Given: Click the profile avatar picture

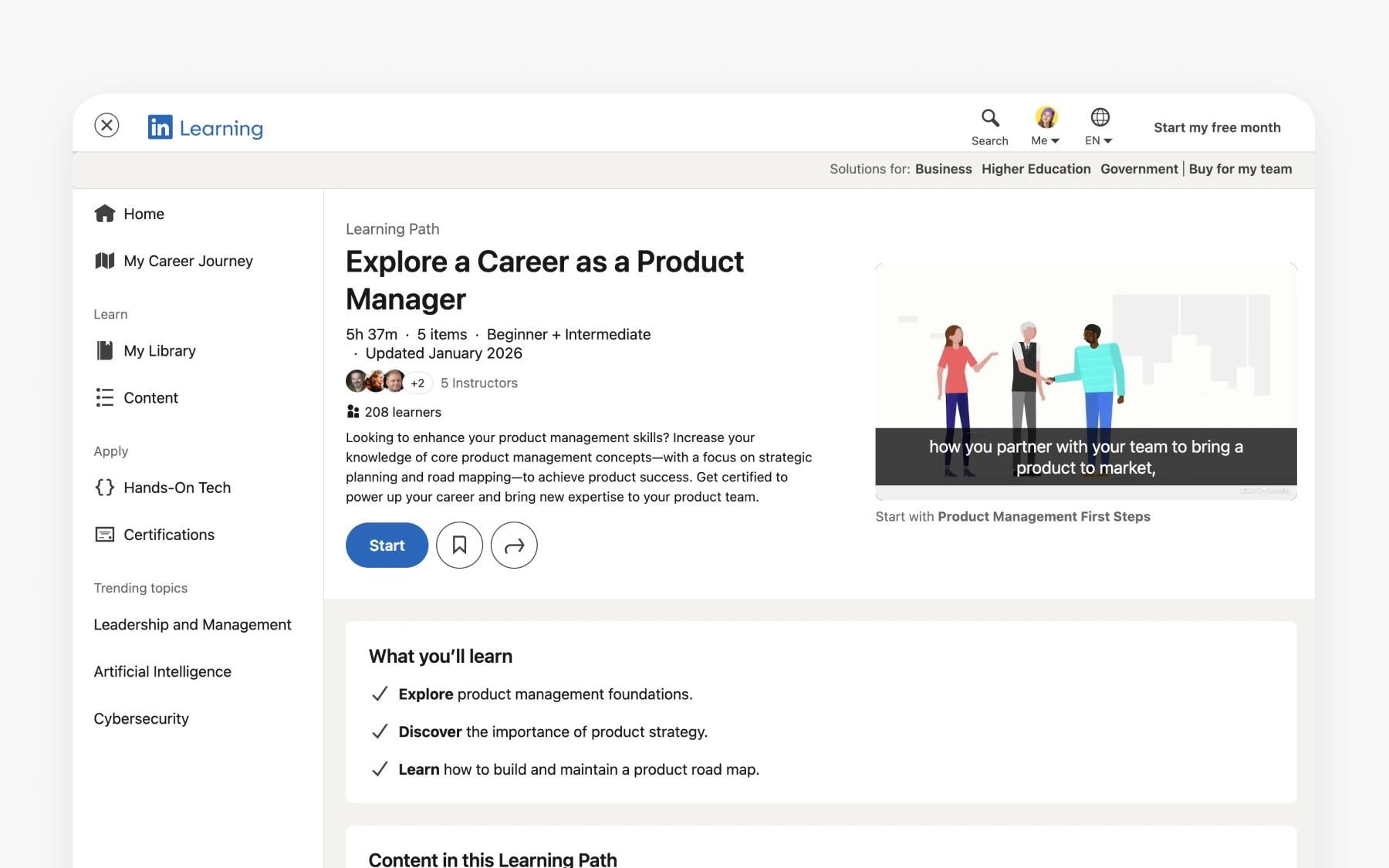Looking at the screenshot, I should point(1046,117).
